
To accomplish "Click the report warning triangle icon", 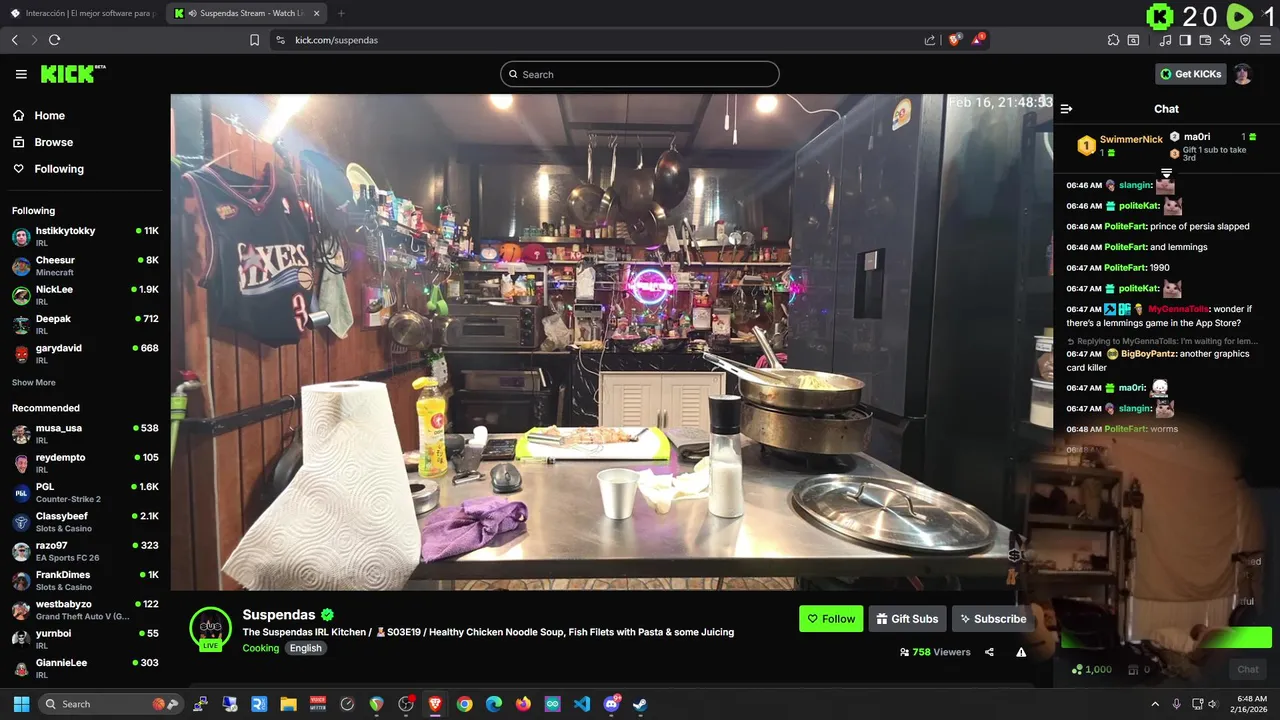I will tap(1021, 652).
